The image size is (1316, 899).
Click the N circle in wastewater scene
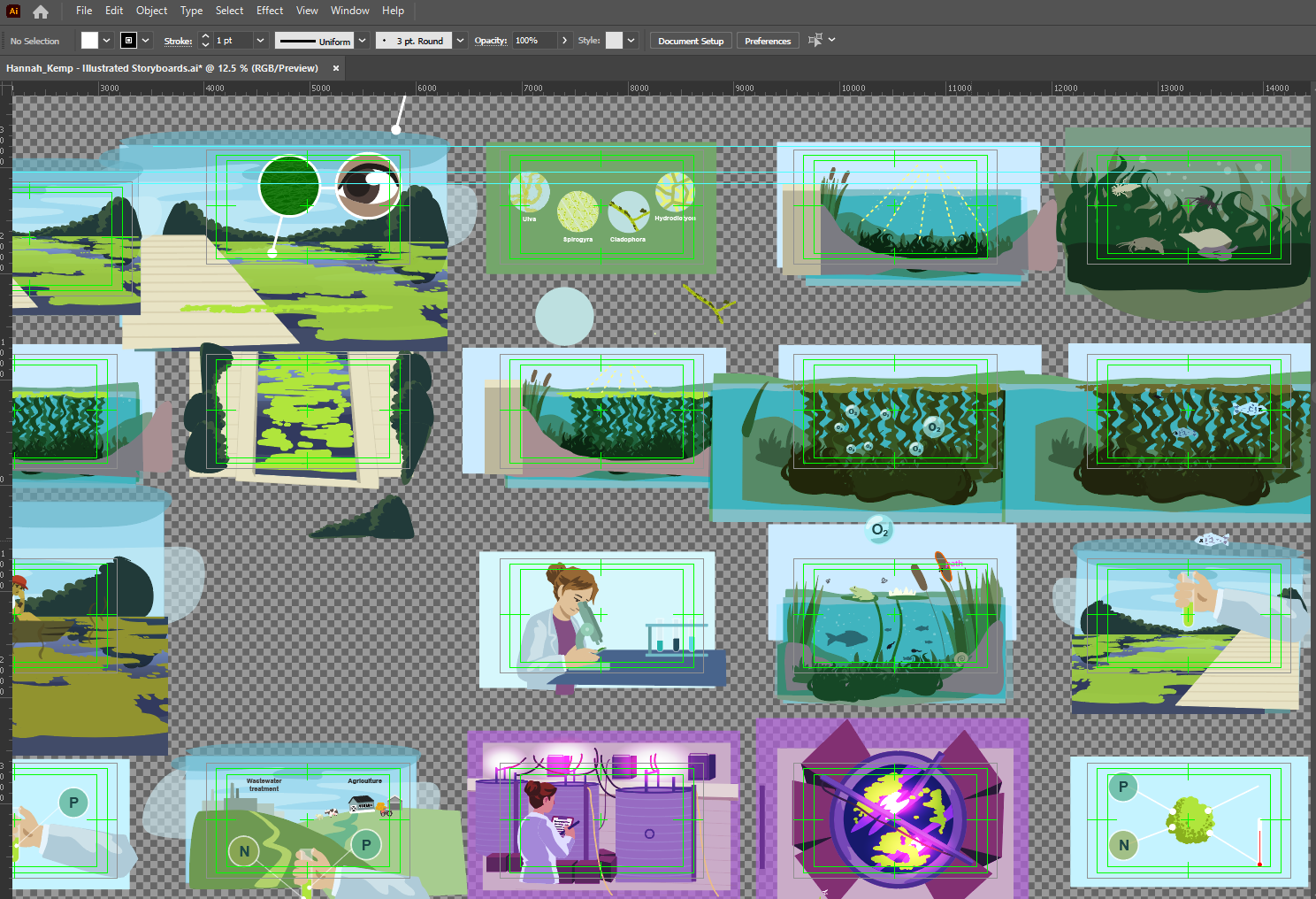tap(244, 851)
